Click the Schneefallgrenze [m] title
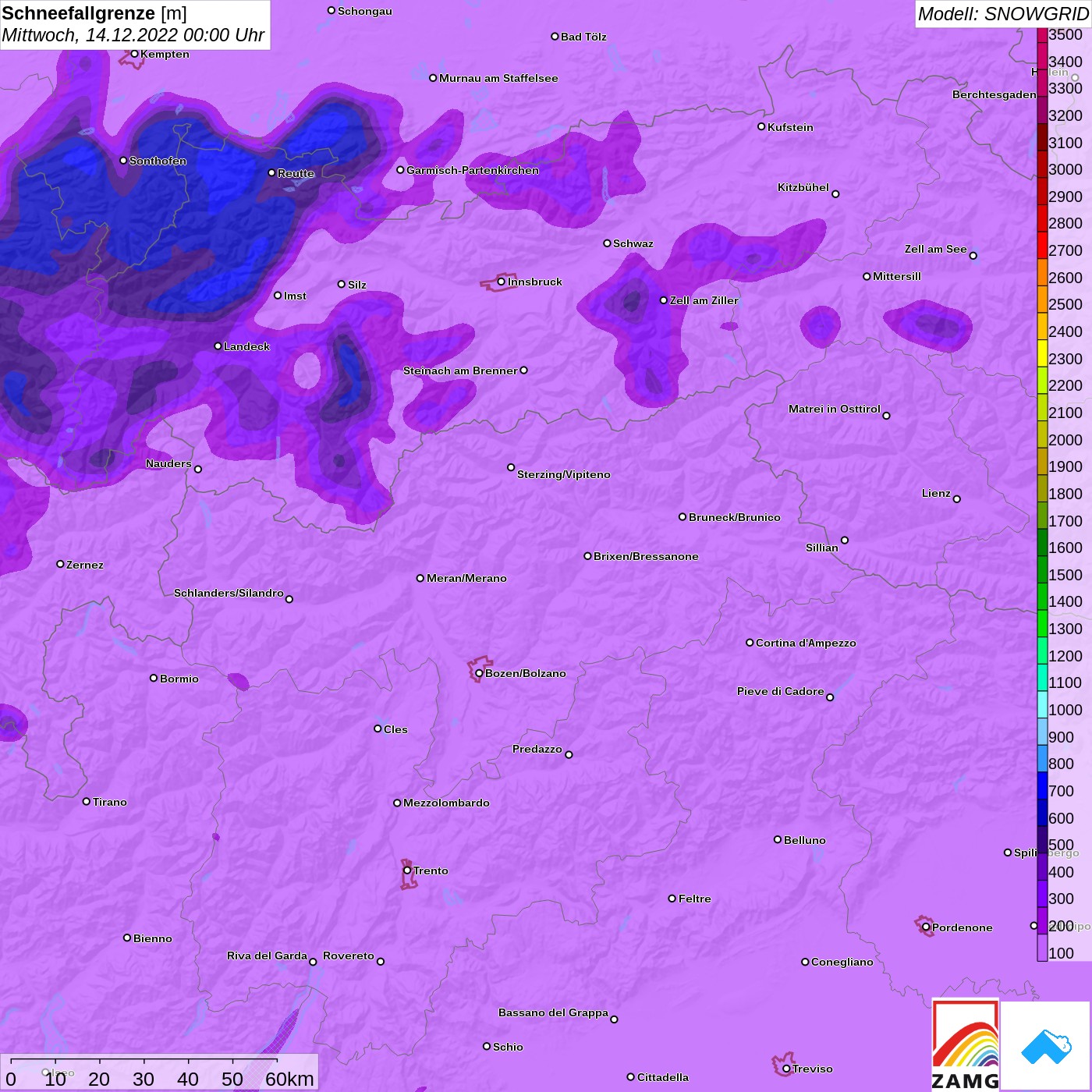1092x1092 pixels. (94, 13)
